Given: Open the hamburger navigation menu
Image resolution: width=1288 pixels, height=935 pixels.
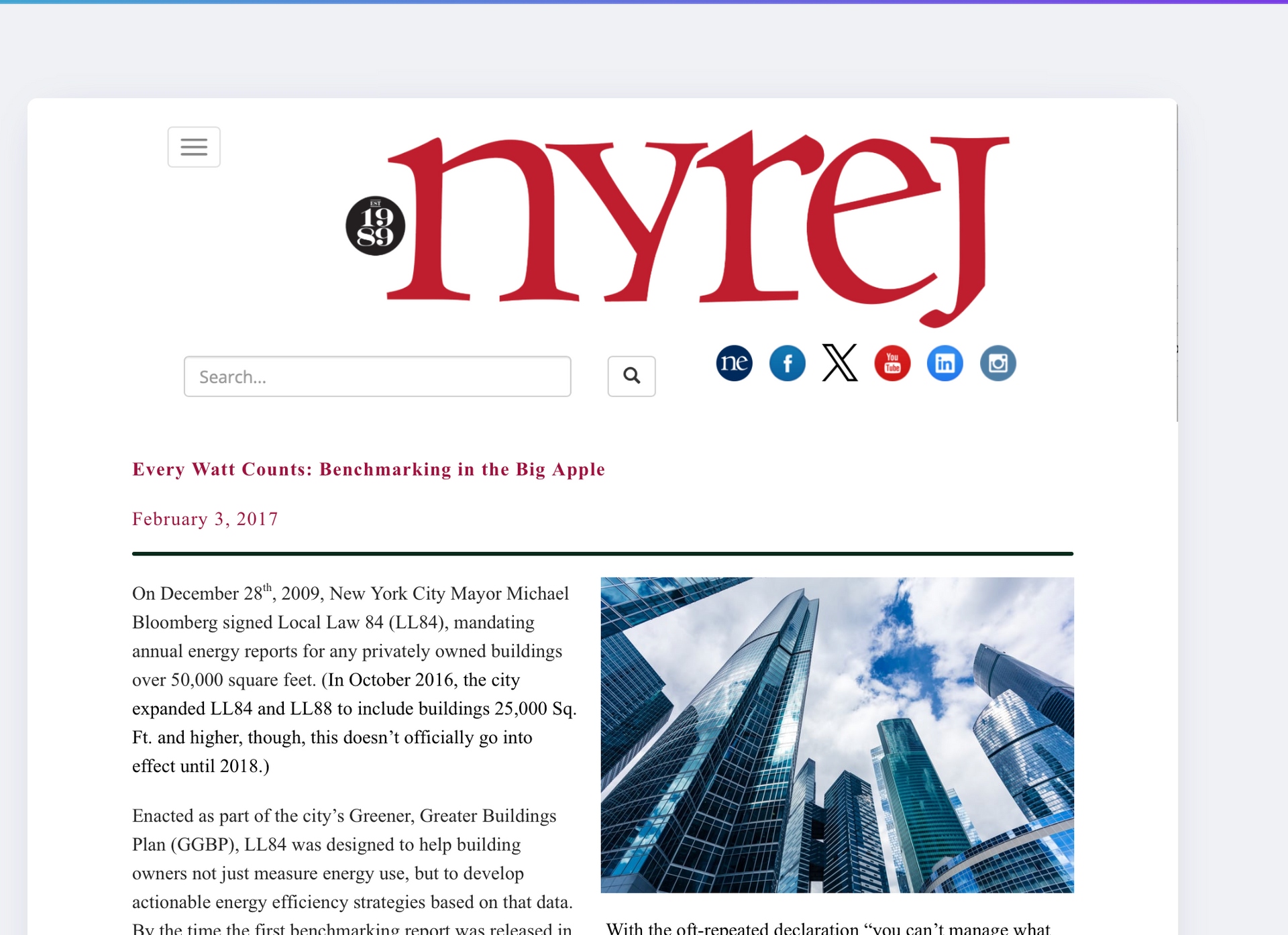Looking at the screenshot, I should (194, 146).
